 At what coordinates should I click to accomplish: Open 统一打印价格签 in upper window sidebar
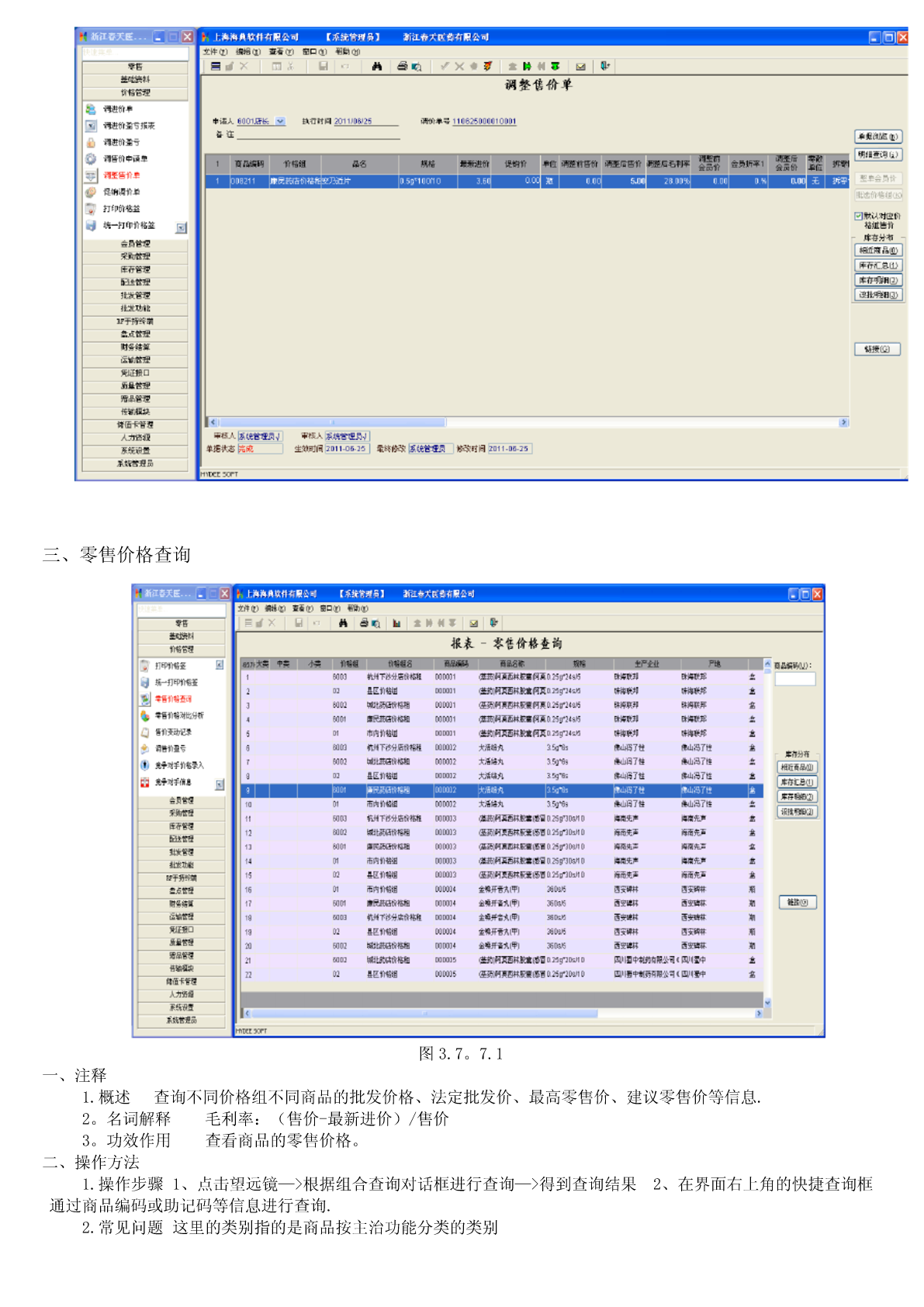[x=129, y=225]
